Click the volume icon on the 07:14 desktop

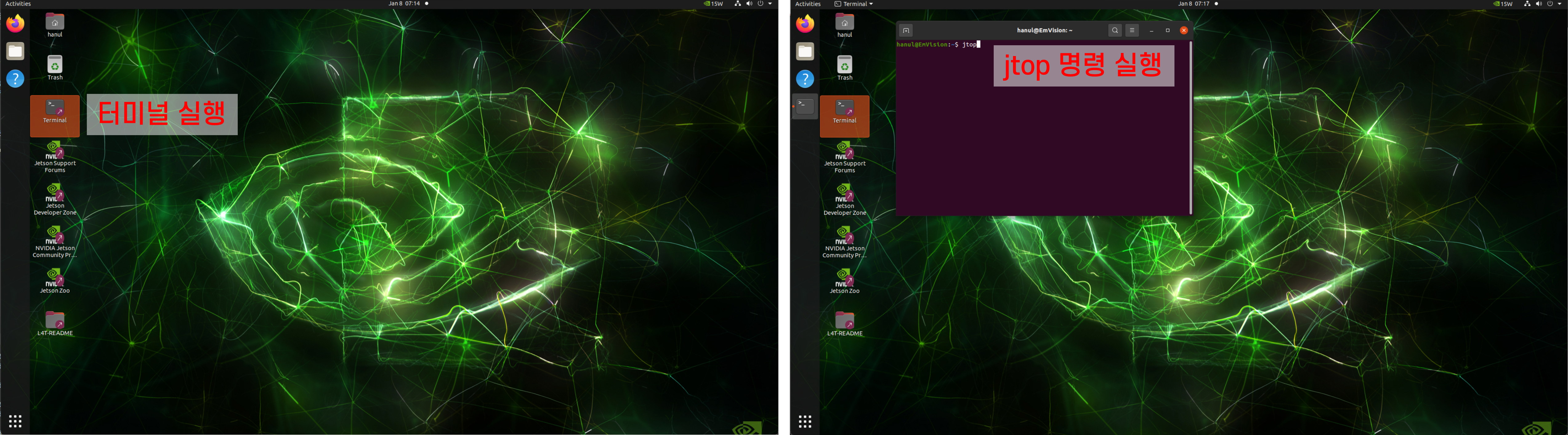(749, 4)
